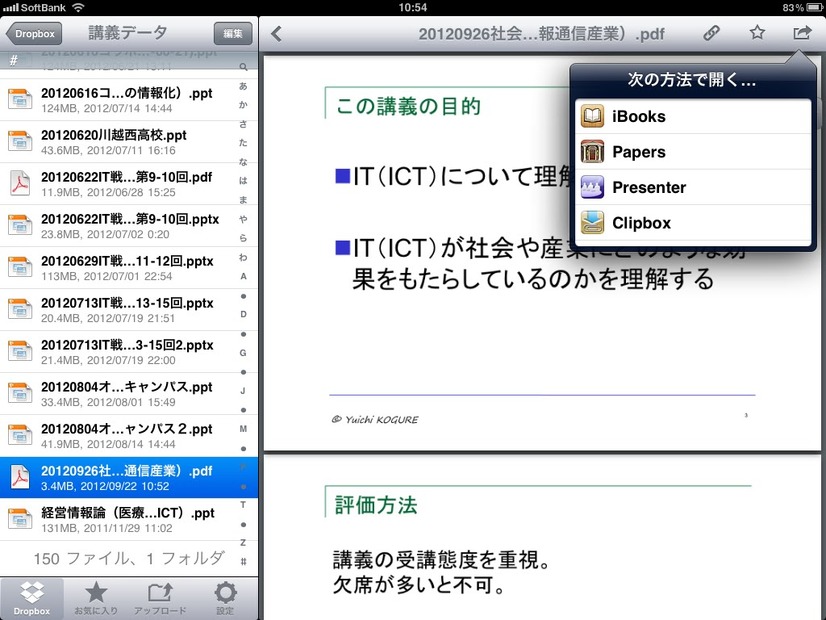Tap PDF icon of selected 20120926 file

[x=20, y=478]
